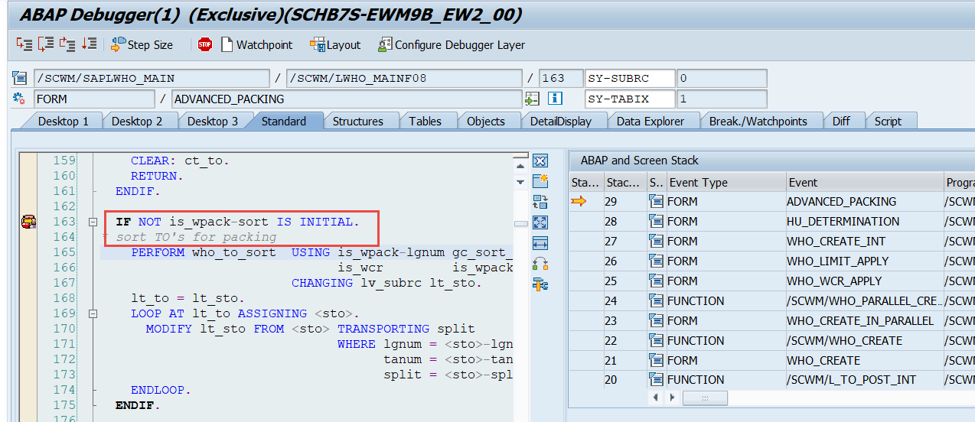Click the /SCWM/SAPLWHO_MAIN program field
The height and width of the screenshot is (422, 975).
click(152, 78)
